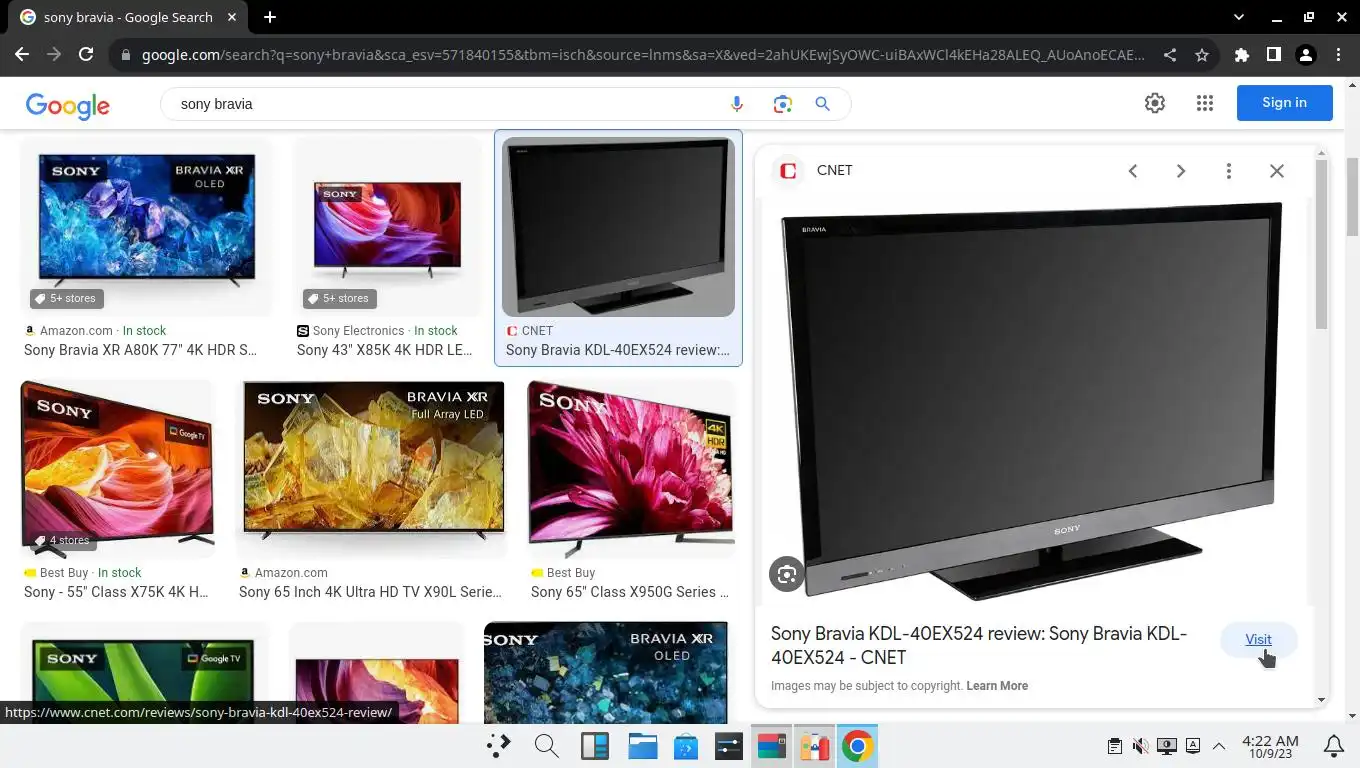Screen dimensions: 1360x768
Task: Start voice search with microphone
Action: click(737, 104)
